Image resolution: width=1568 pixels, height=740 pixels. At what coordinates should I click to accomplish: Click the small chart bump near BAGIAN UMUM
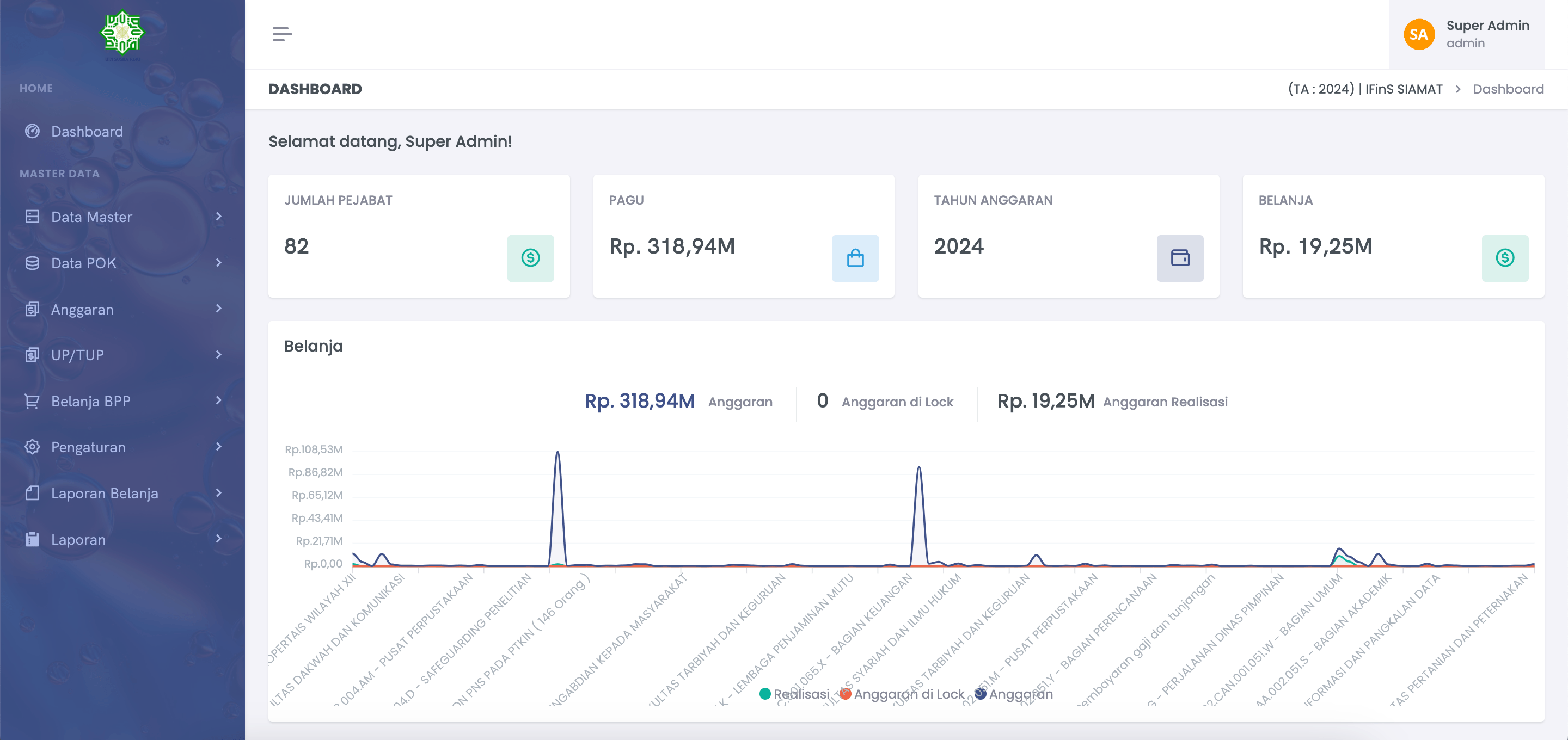(x=1339, y=550)
